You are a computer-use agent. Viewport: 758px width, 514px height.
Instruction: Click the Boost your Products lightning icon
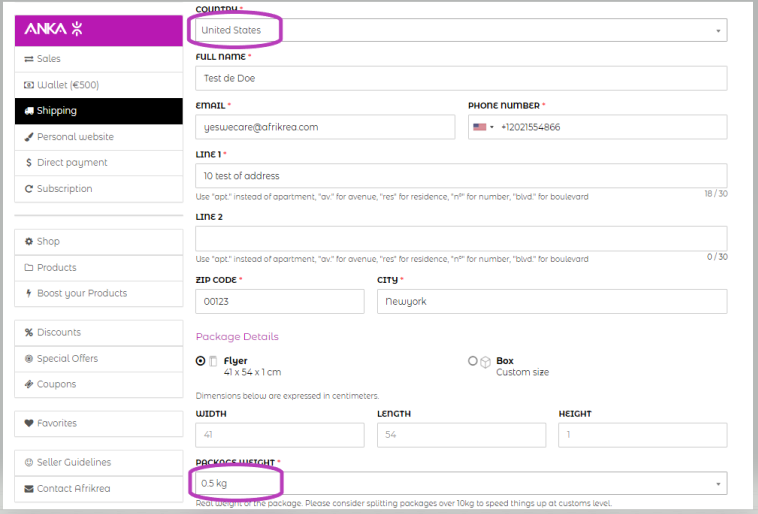click(x=29, y=293)
